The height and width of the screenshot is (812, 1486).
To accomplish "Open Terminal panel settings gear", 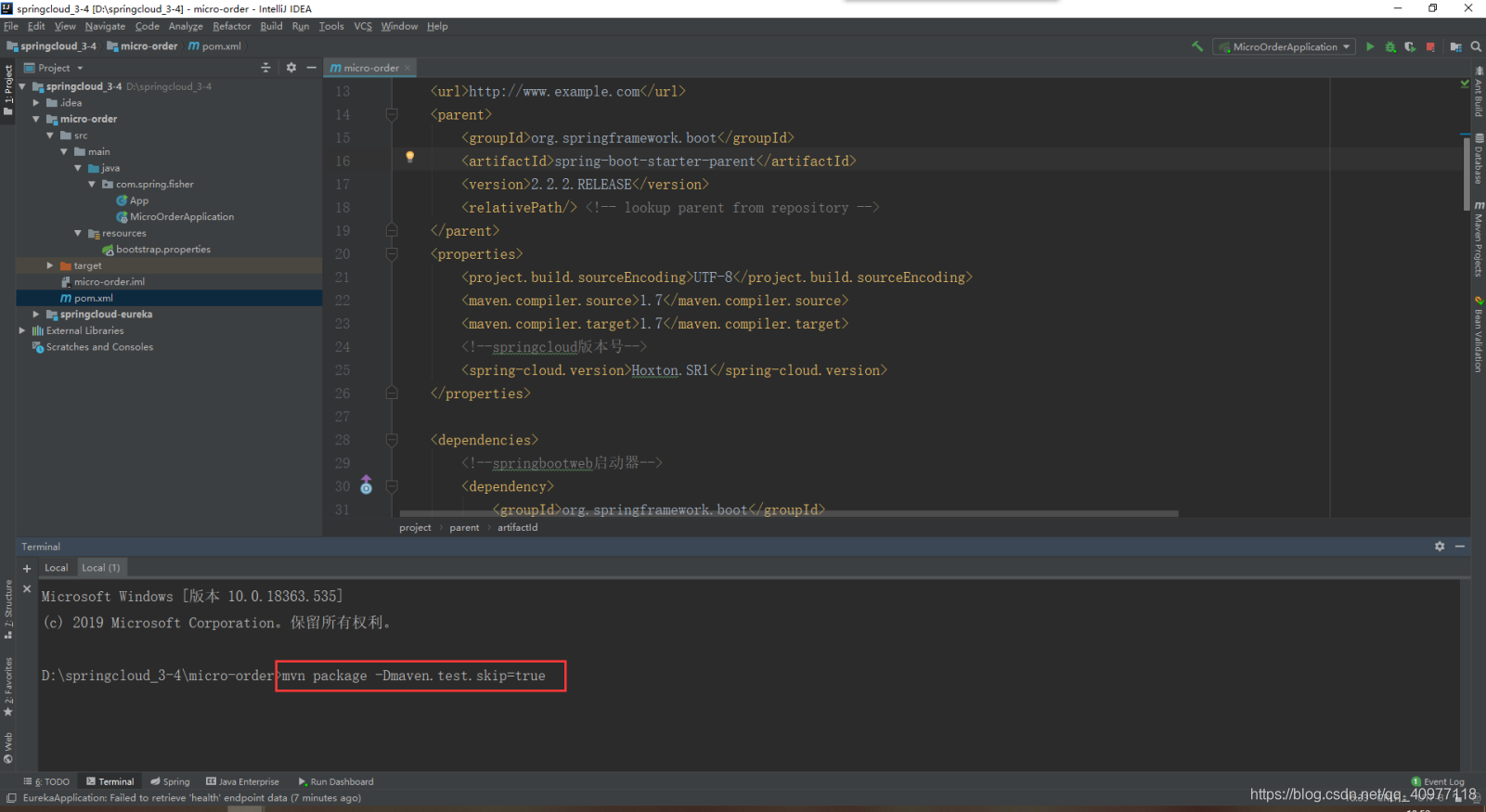I will (x=1440, y=546).
